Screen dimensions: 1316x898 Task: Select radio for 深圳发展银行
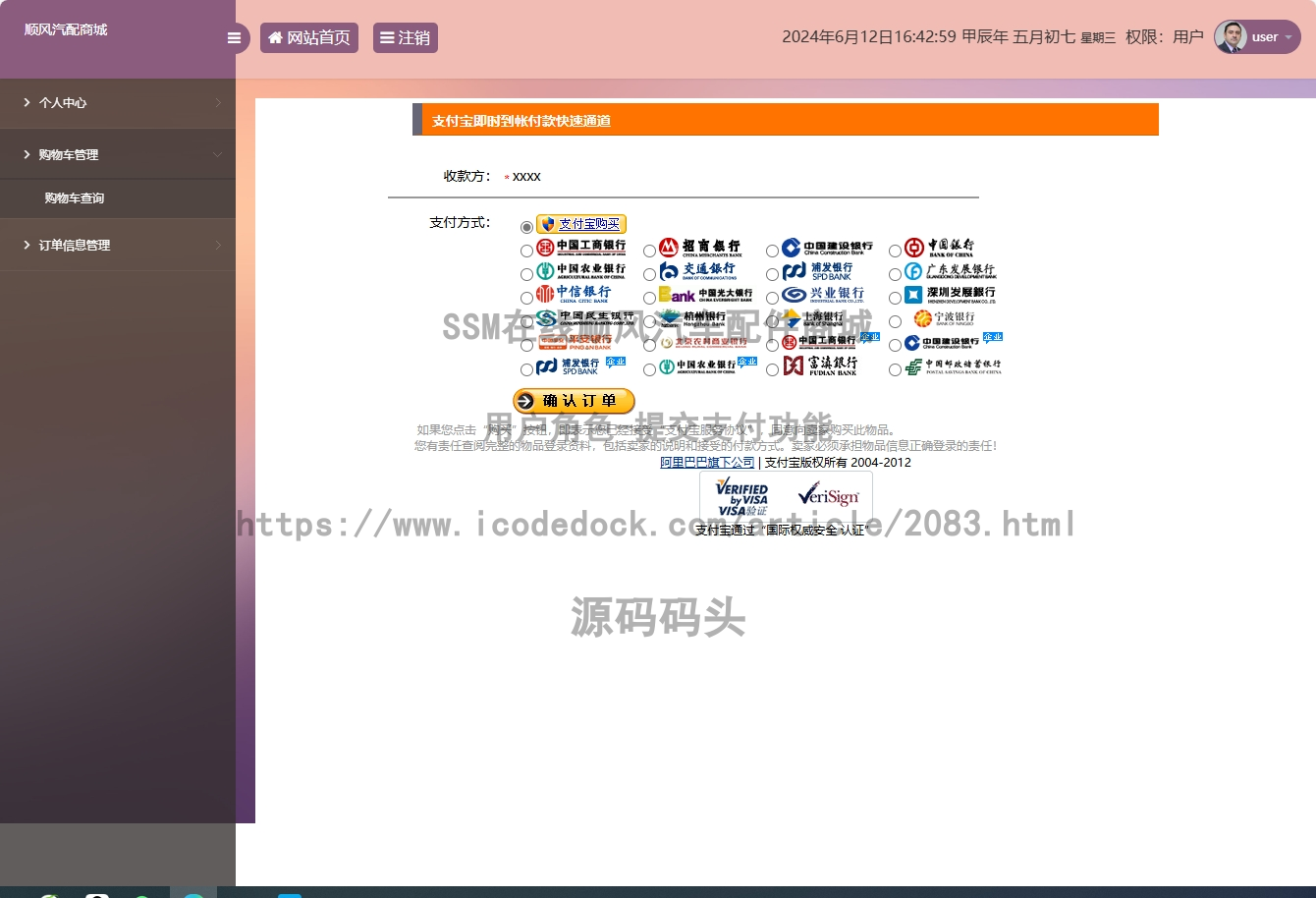pos(896,299)
